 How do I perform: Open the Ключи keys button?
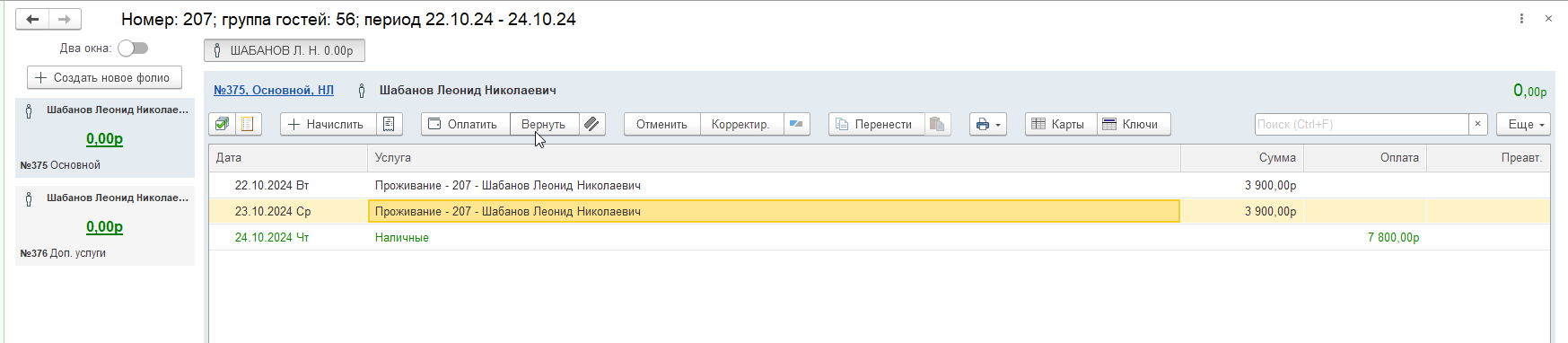(x=1134, y=124)
